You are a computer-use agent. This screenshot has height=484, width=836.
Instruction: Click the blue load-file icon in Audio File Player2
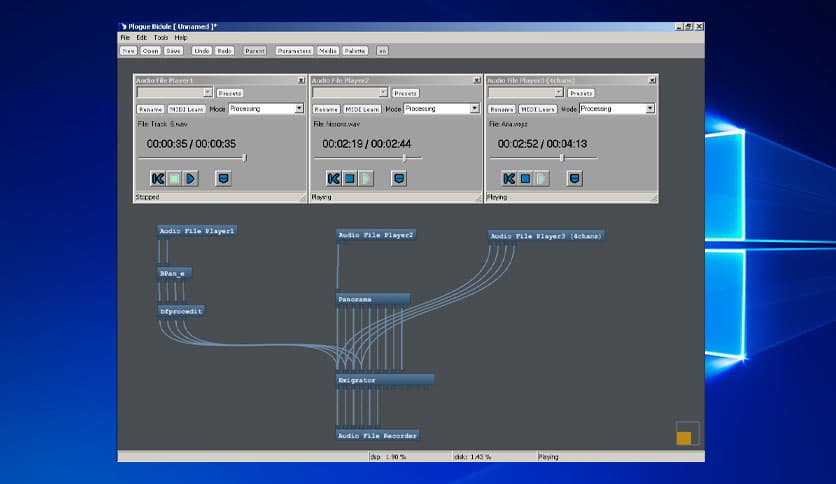point(399,179)
